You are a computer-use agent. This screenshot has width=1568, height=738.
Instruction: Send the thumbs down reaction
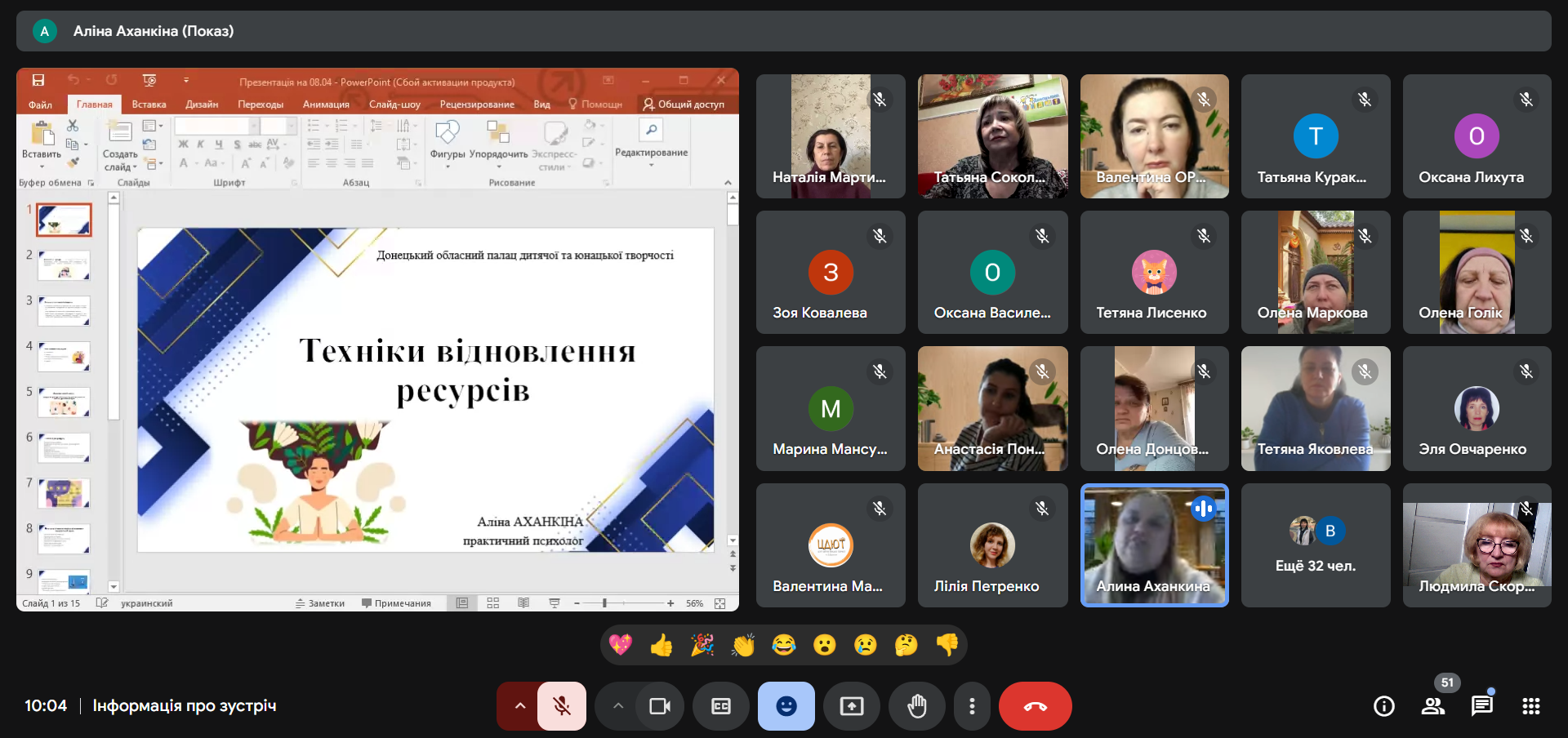click(947, 645)
